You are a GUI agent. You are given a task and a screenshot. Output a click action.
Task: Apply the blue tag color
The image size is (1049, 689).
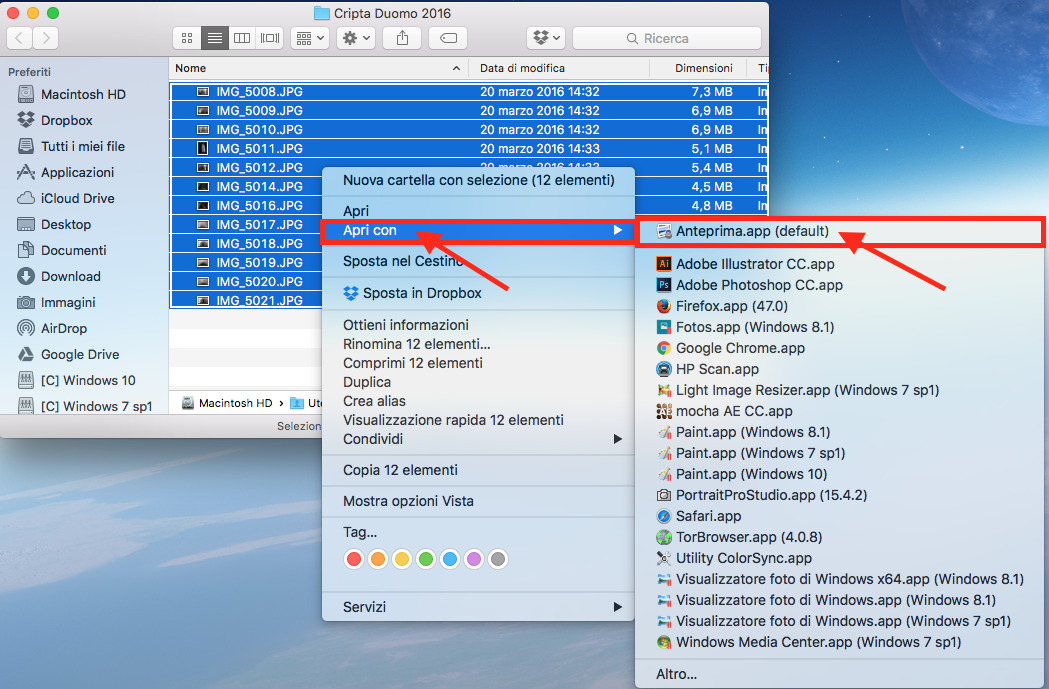click(450, 559)
